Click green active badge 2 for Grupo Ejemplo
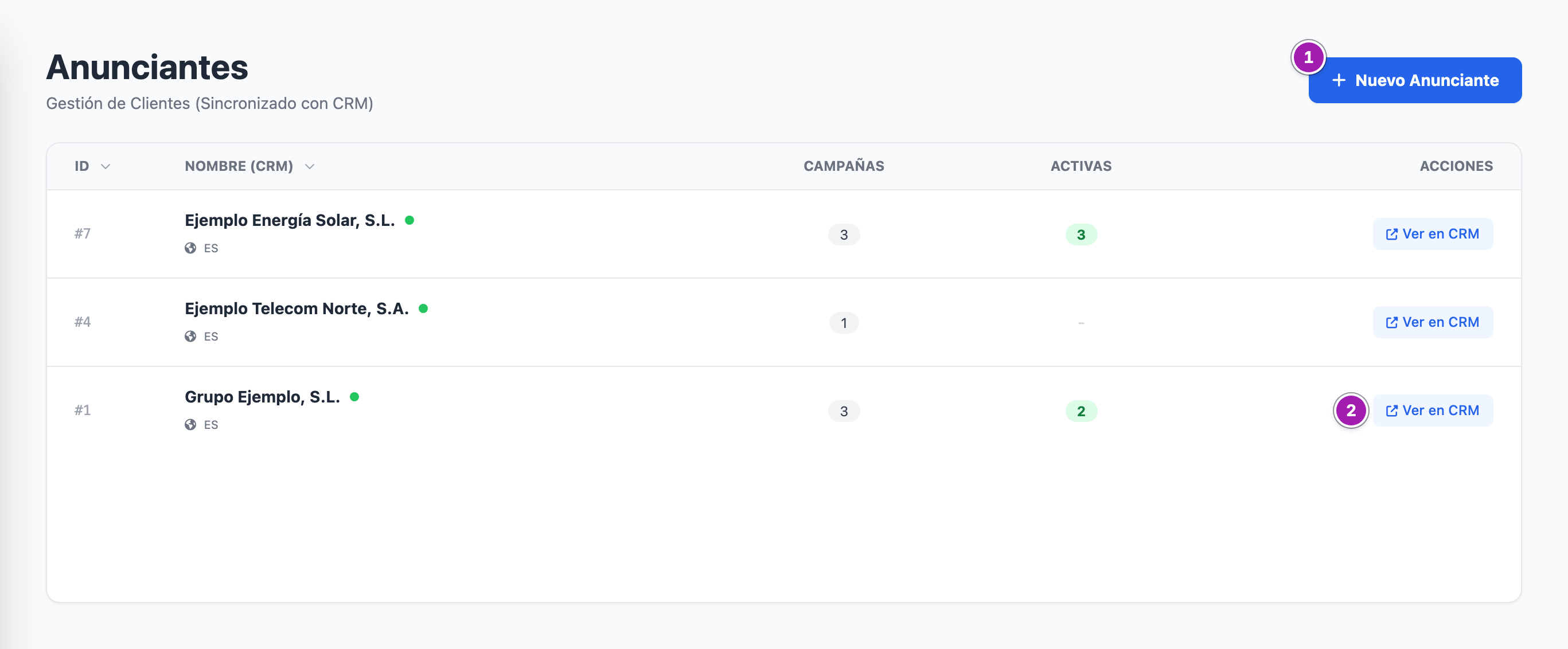Image resolution: width=1568 pixels, height=649 pixels. point(1081,411)
